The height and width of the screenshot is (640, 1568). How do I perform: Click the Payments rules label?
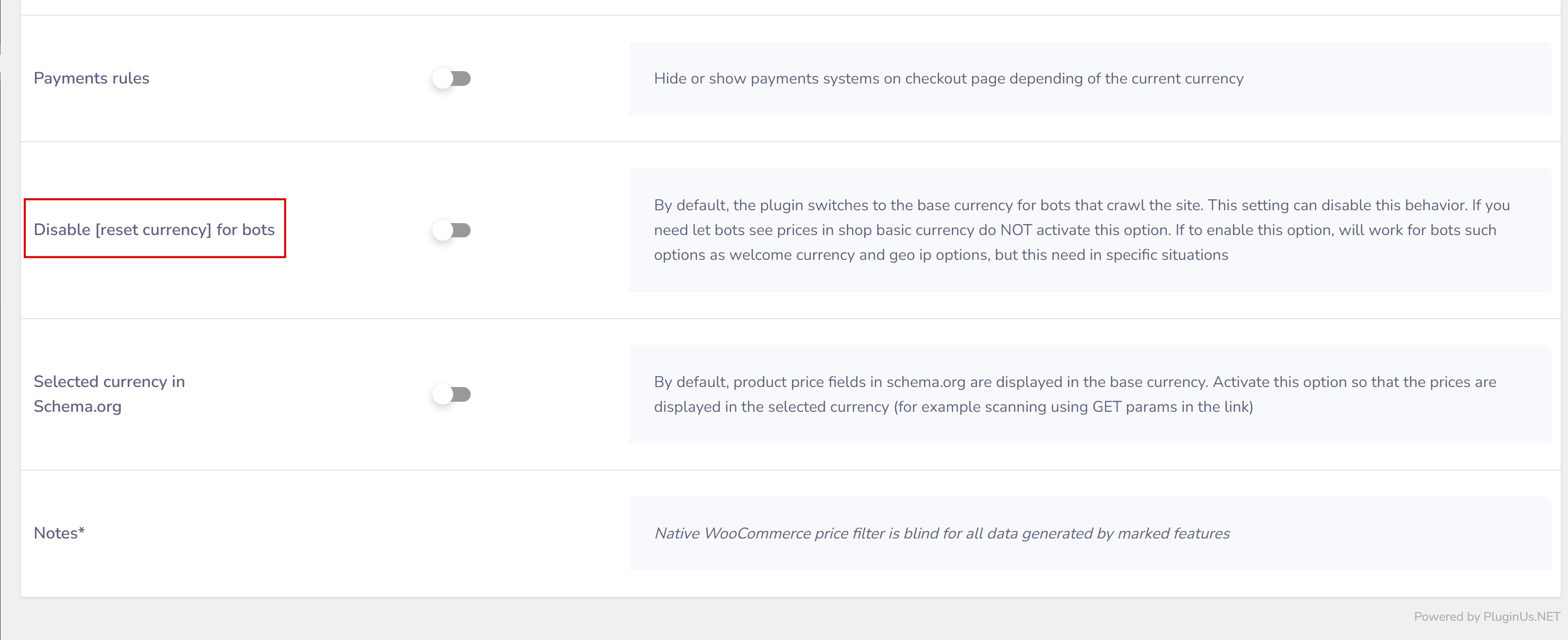point(91,79)
